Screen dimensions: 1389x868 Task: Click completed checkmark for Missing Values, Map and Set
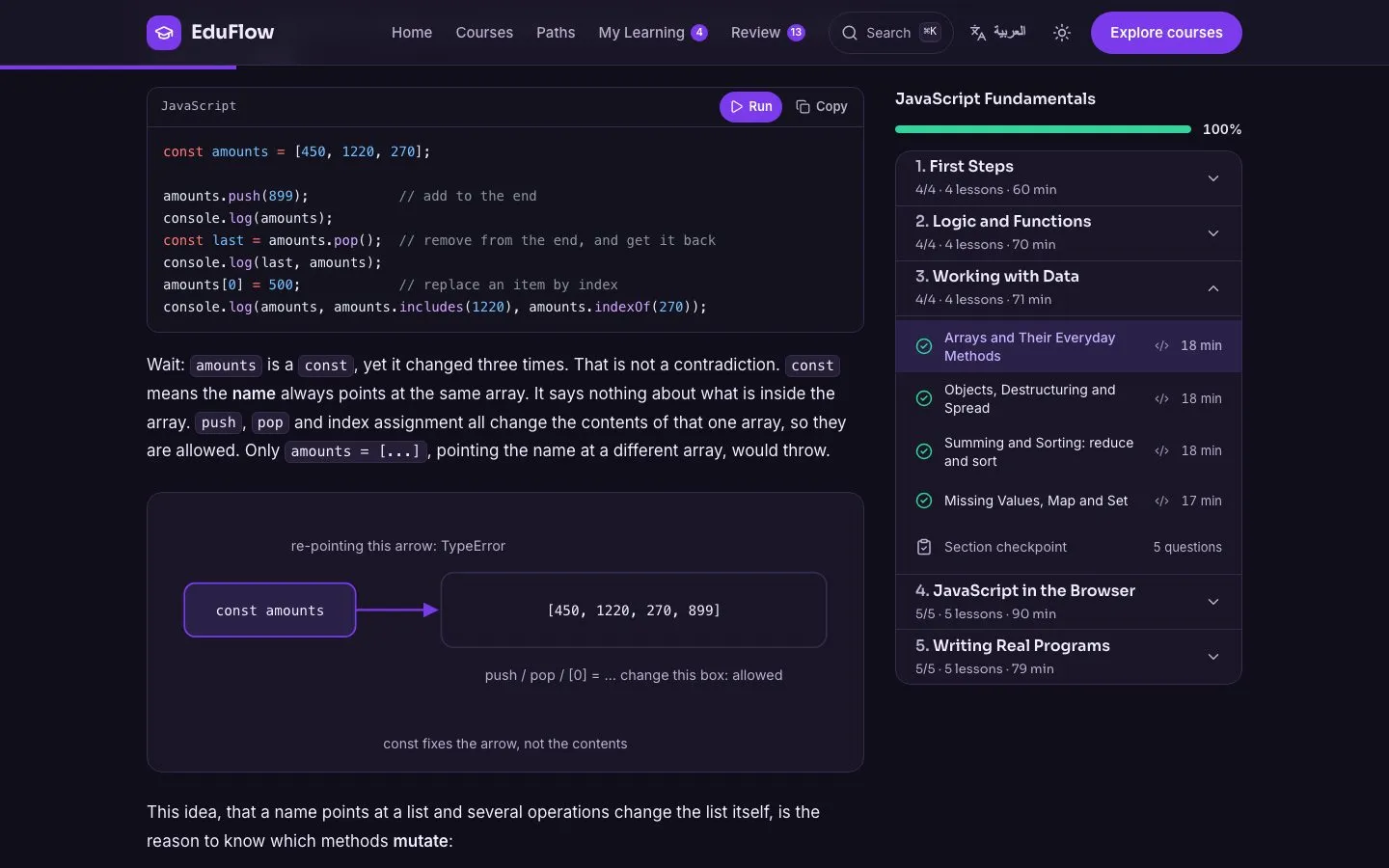point(924,502)
